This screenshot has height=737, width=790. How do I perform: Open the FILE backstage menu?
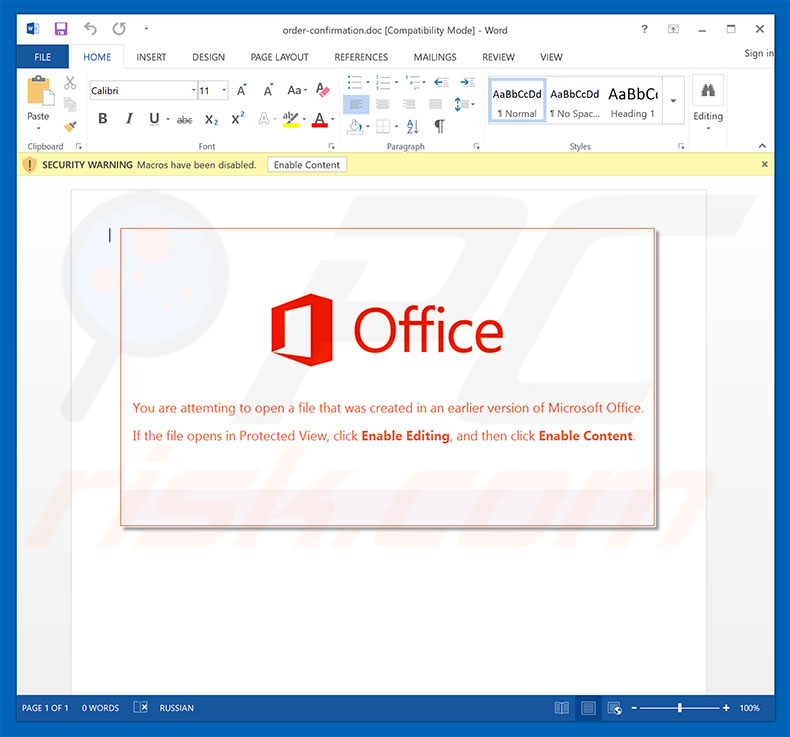tap(42, 57)
